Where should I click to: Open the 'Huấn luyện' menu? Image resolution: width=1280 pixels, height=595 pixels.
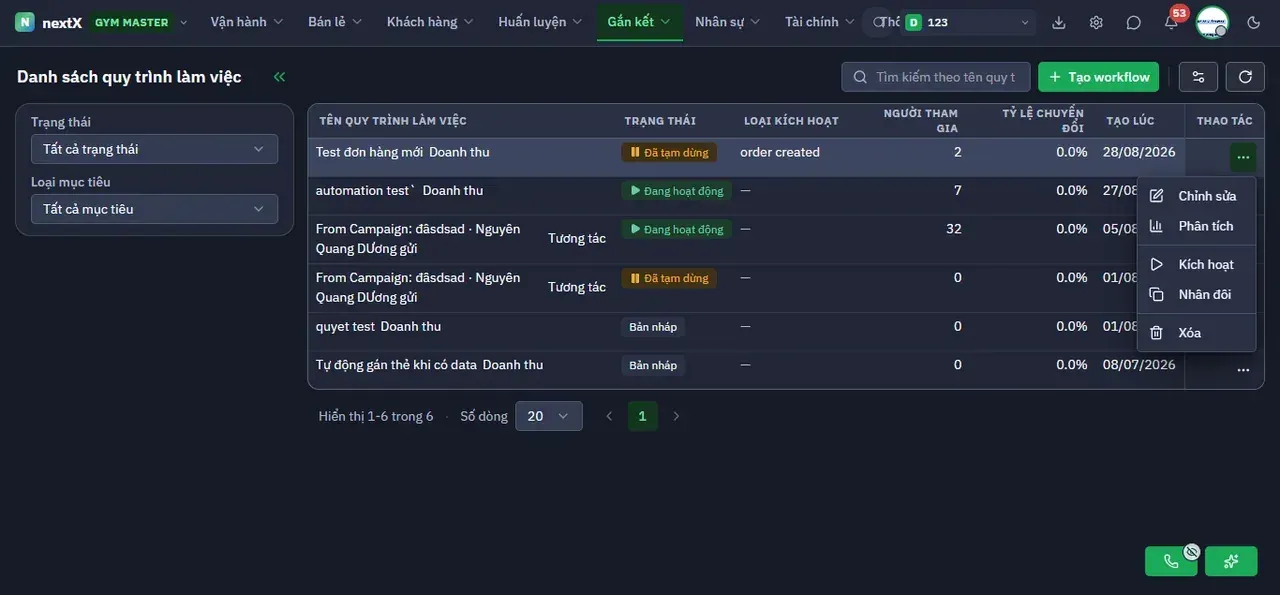click(x=541, y=22)
